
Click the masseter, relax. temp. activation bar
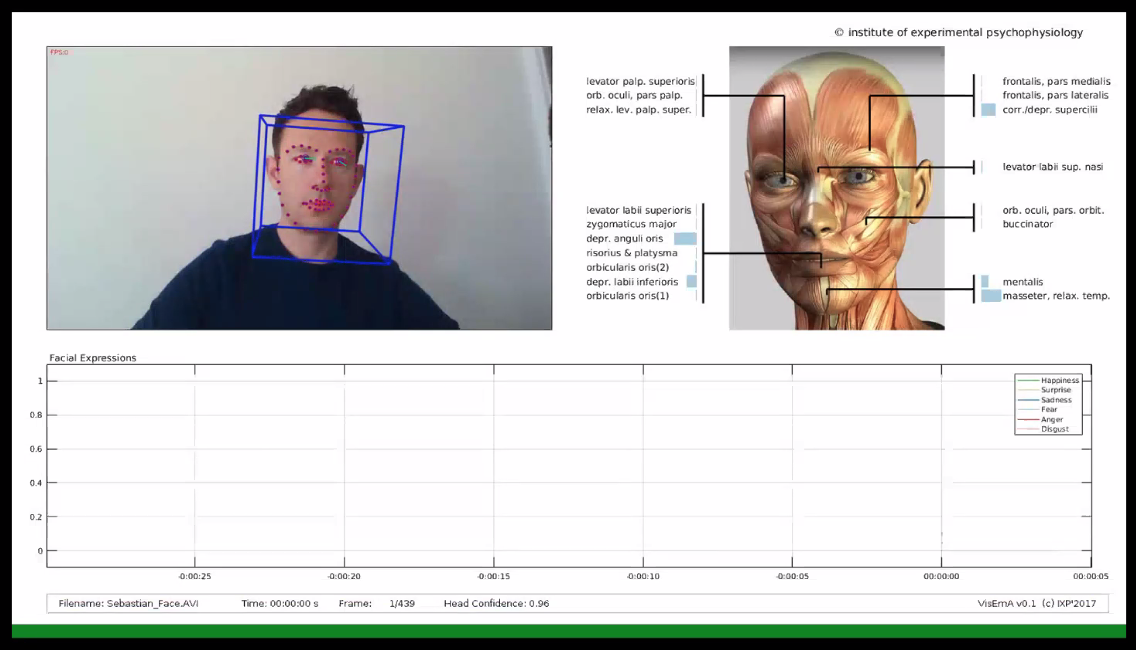click(990, 296)
